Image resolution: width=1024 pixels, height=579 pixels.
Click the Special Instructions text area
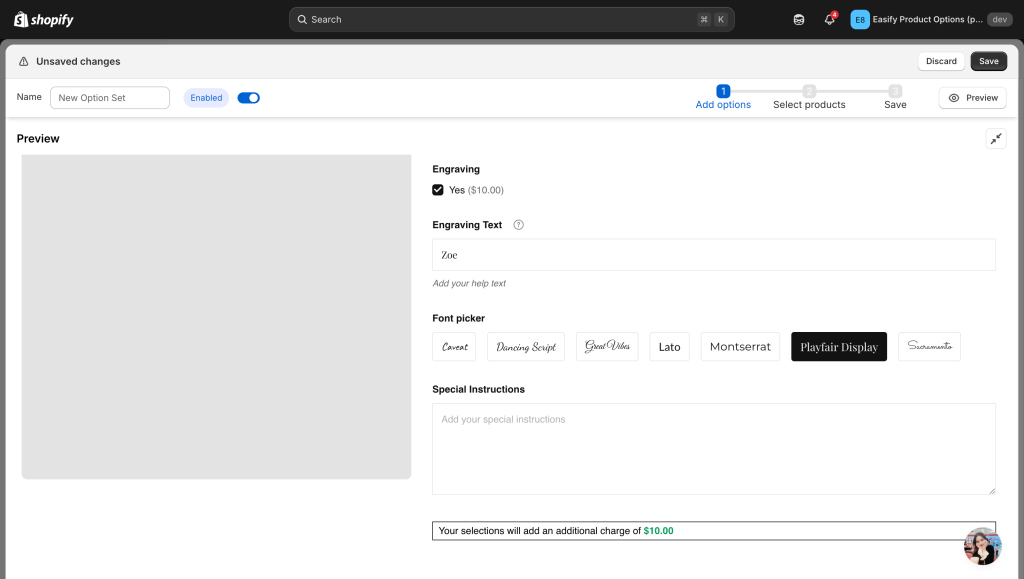click(713, 448)
